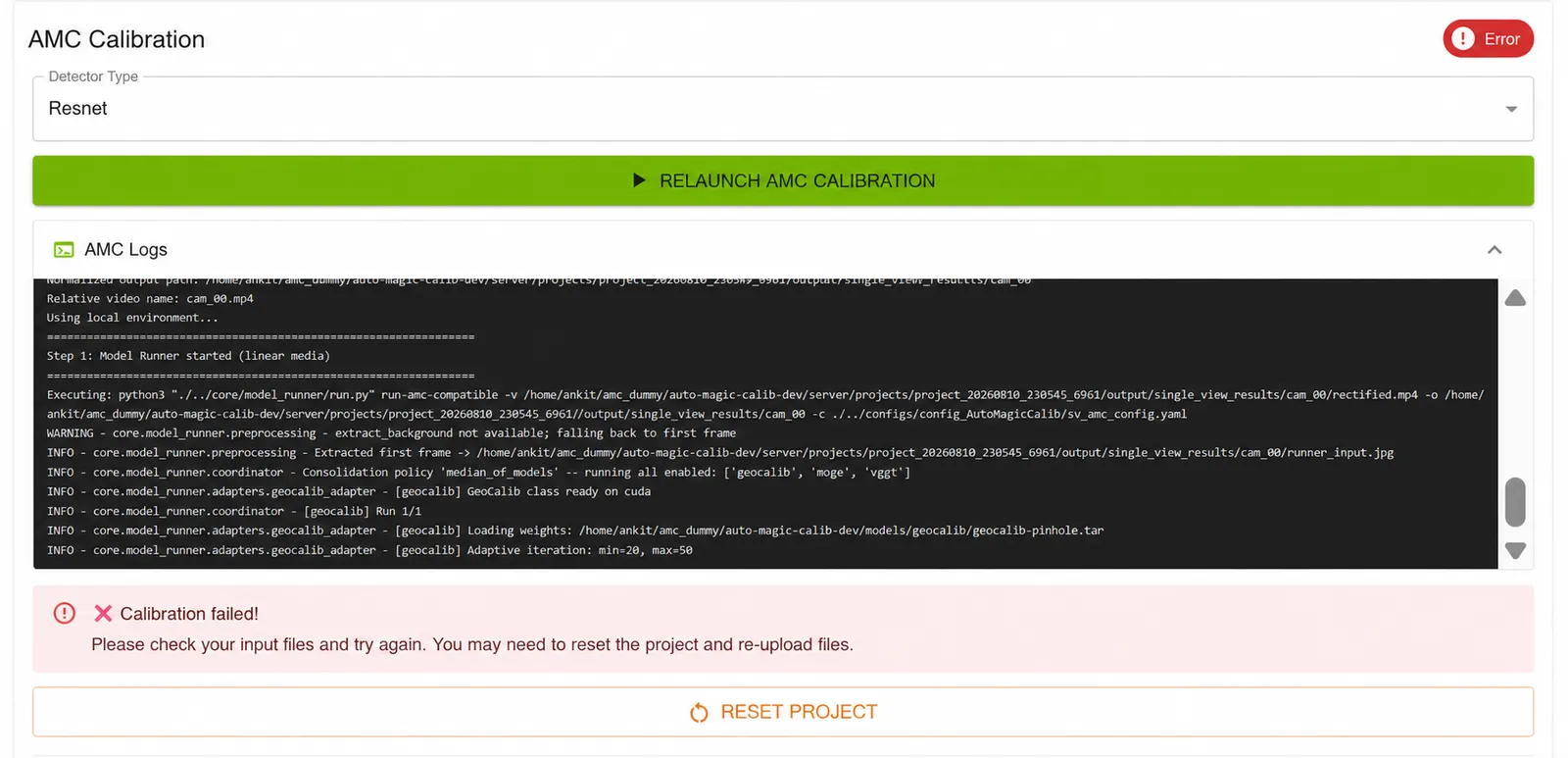The width and height of the screenshot is (1568, 758).
Task: Click the AMC Logs terminal icon
Action: click(x=64, y=250)
